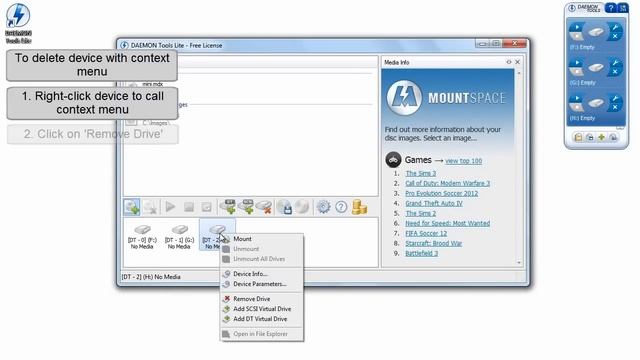Click the orange first gadget bottom icon
The image size is (640, 360).
tap(578, 138)
